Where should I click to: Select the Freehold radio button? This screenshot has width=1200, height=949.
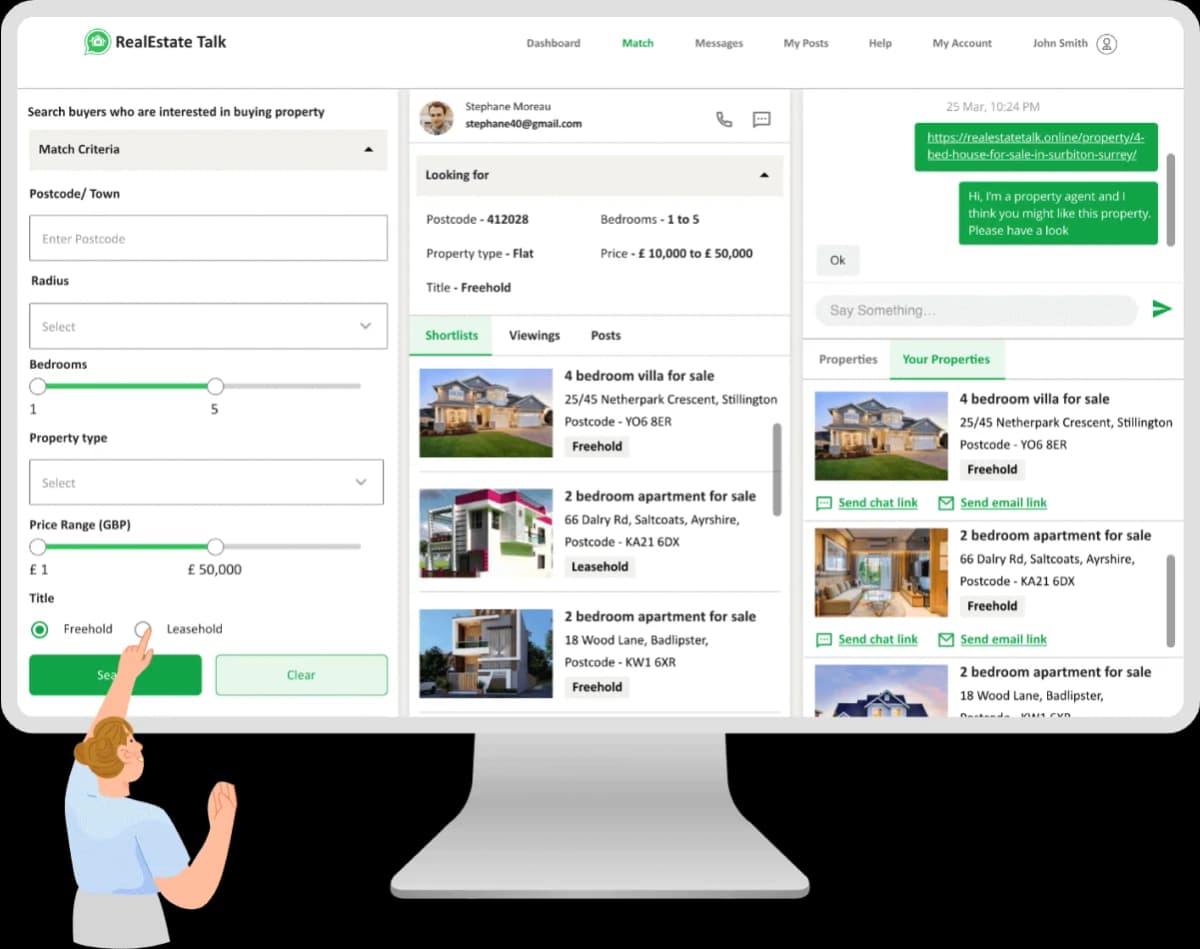pyautogui.click(x=40, y=629)
